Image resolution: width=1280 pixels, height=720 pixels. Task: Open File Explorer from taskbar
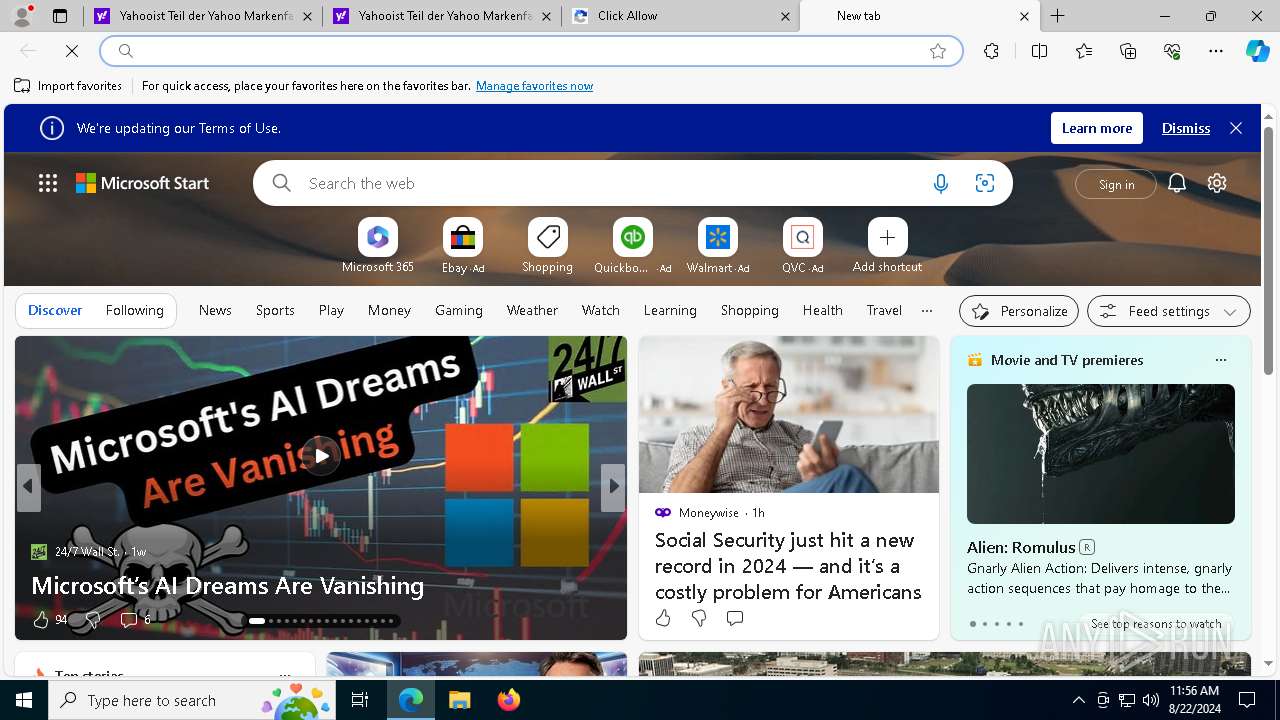[x=459, y=700]
